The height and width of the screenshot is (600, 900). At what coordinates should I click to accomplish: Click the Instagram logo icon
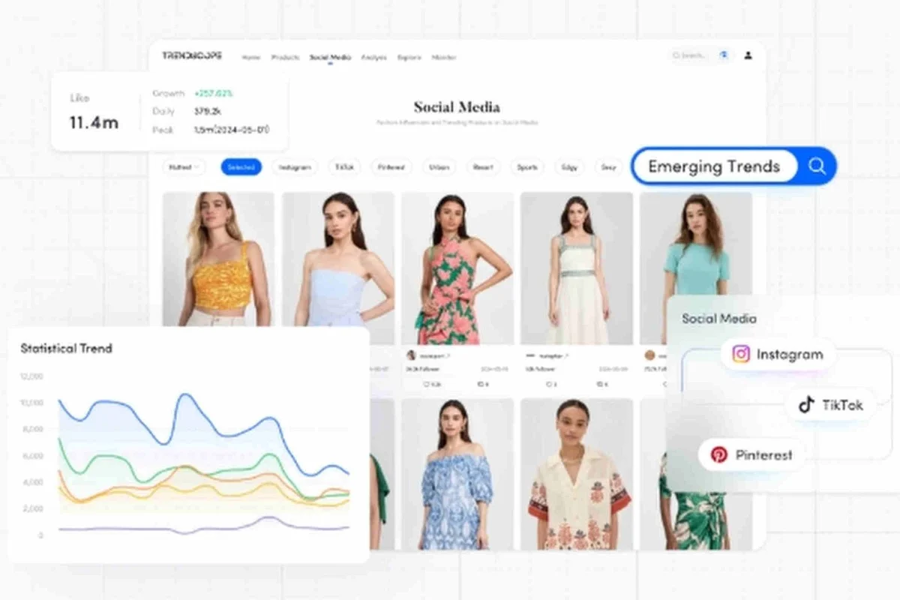[741, 354]
